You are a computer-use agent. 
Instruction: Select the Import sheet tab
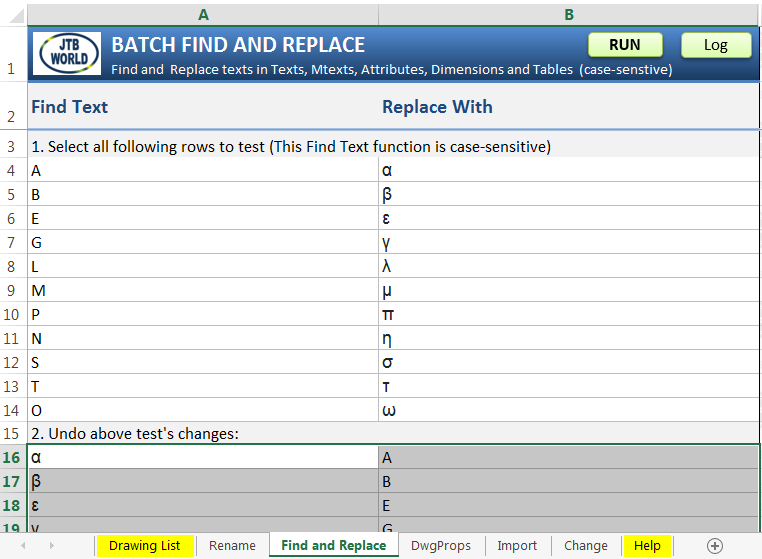(517, 545)
